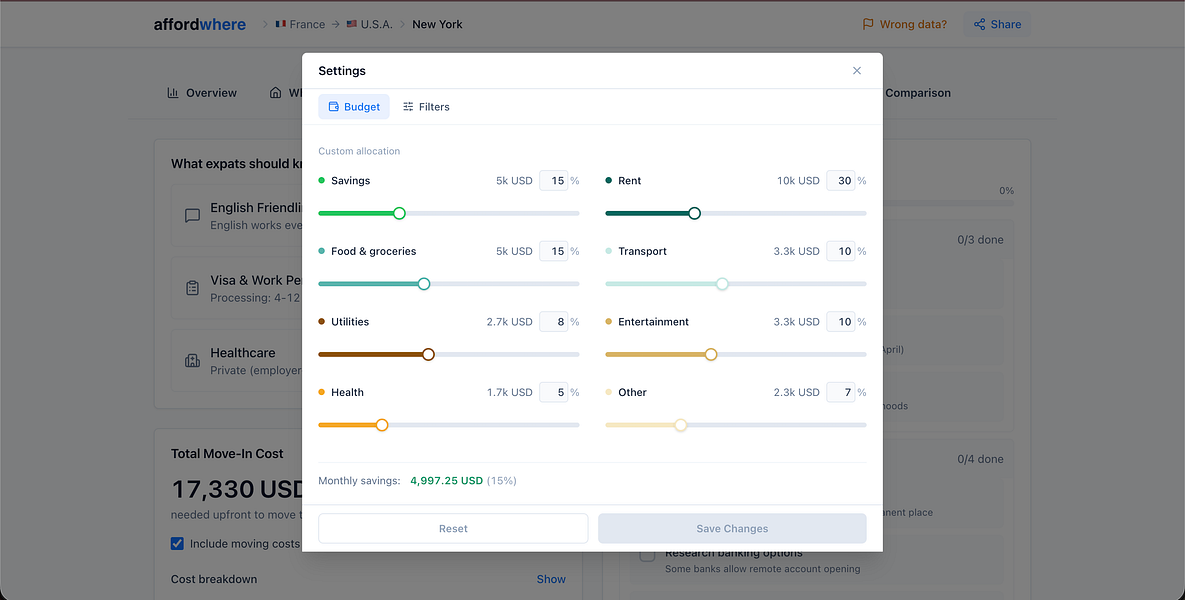Click the 17,330 USD total amount
The width and height of the screenshot is (1185, 600).
tap(237, 490)
